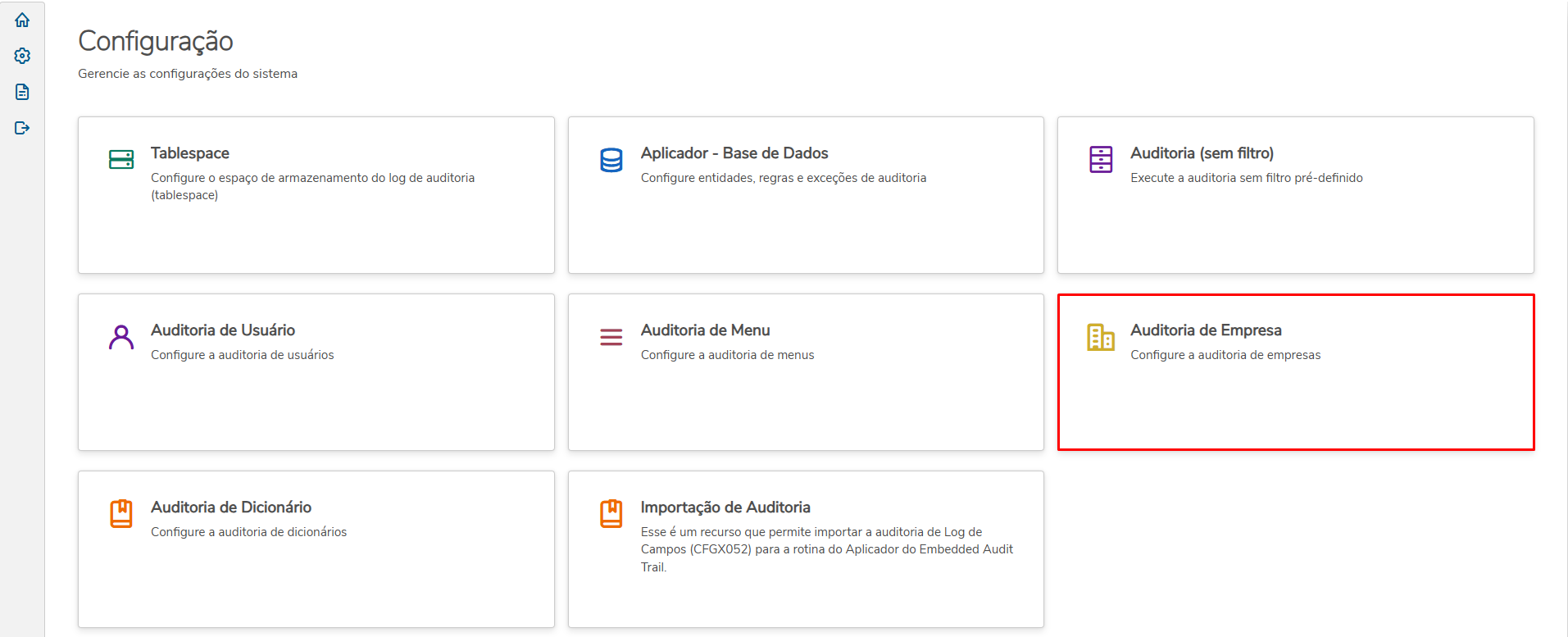
Task: Click 'Configure a auditoria de dicionários' text
Action: (x=249, y=532)
